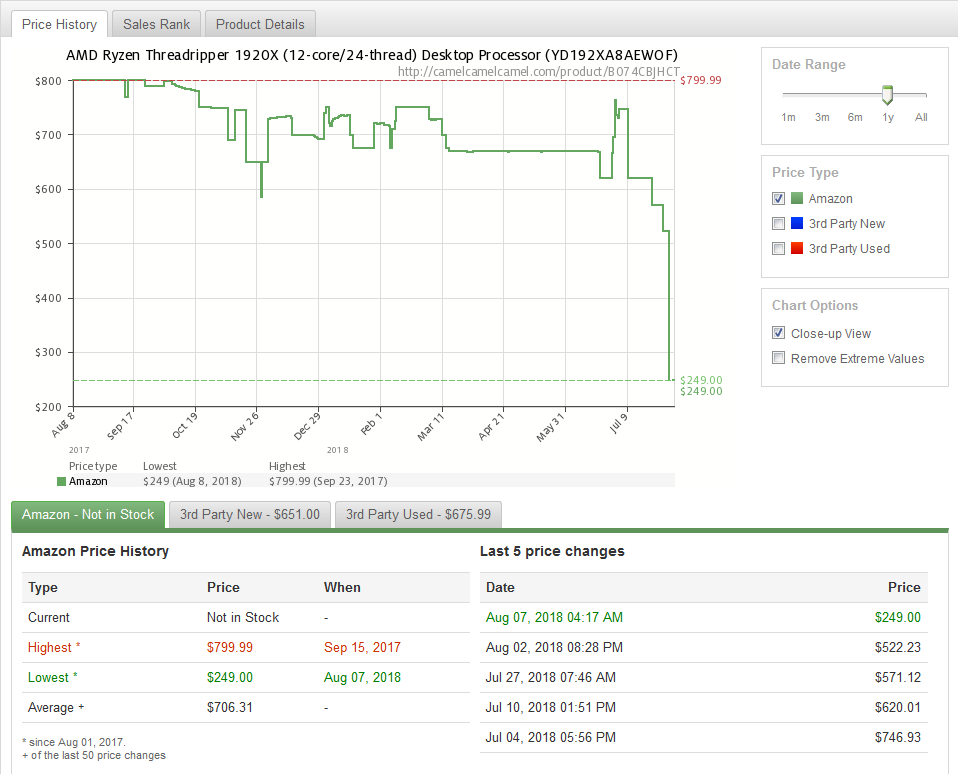Open the Amazon - Not in Stock tab
The width and height of the screenshot is (958, 774).
(88, 514)
